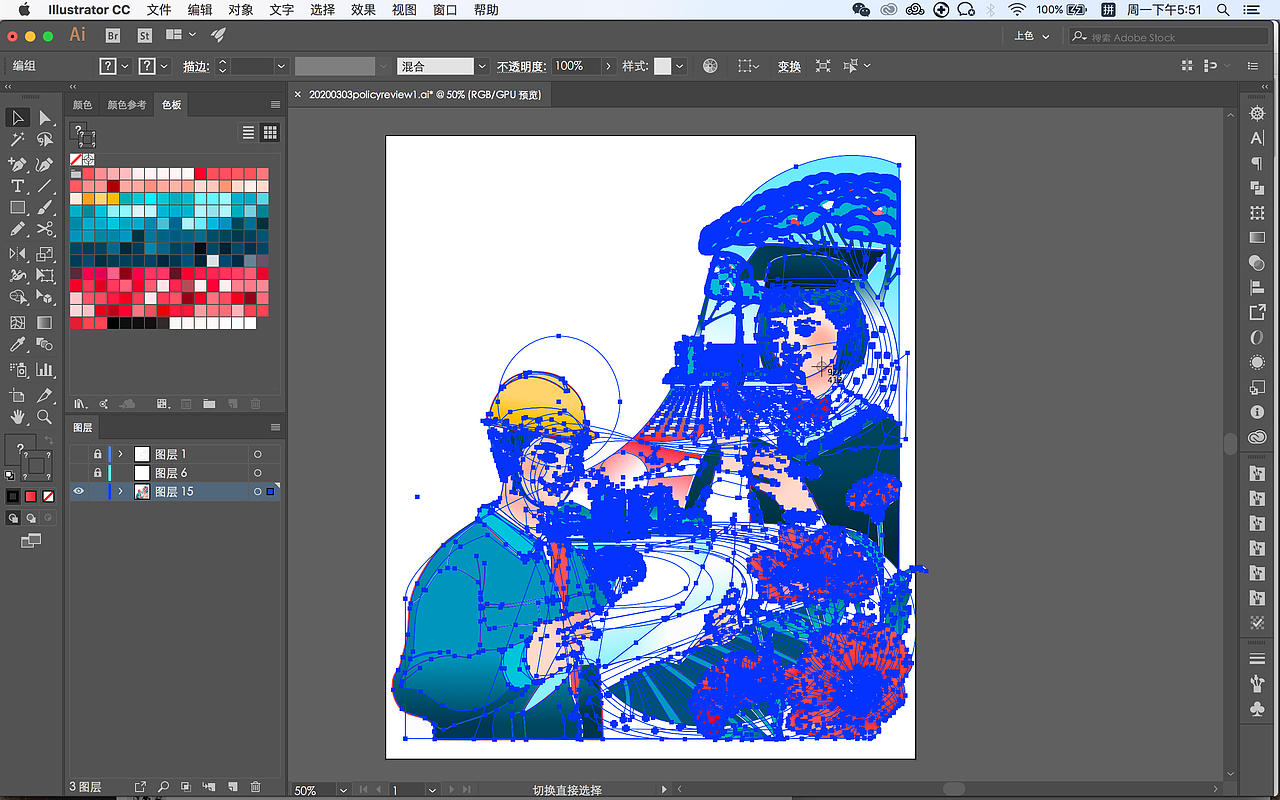Open Adobe Bridge from the Br icon
The width and height of the screenshot is (1280, 800).
(x=113, y=36)
